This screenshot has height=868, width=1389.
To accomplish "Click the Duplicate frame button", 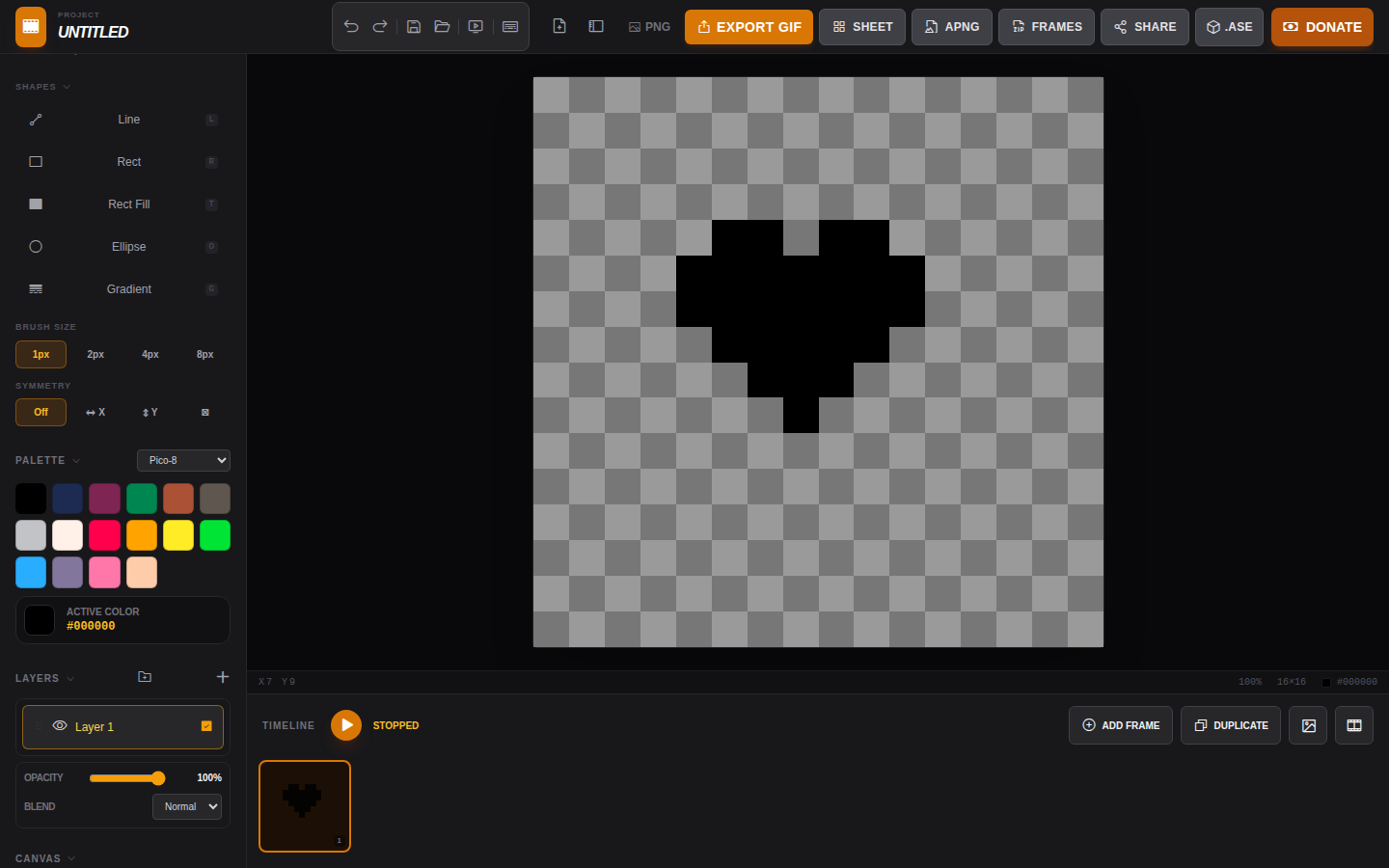I will click(1231, 725).
